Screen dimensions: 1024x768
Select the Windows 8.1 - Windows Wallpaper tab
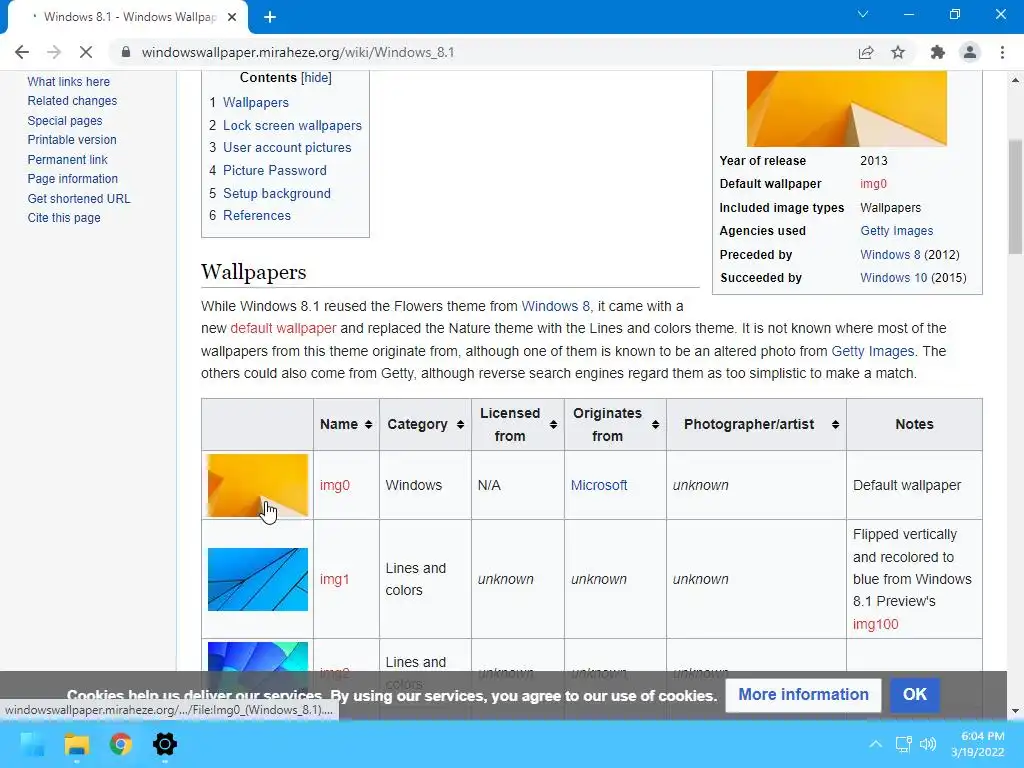(128, 17)
